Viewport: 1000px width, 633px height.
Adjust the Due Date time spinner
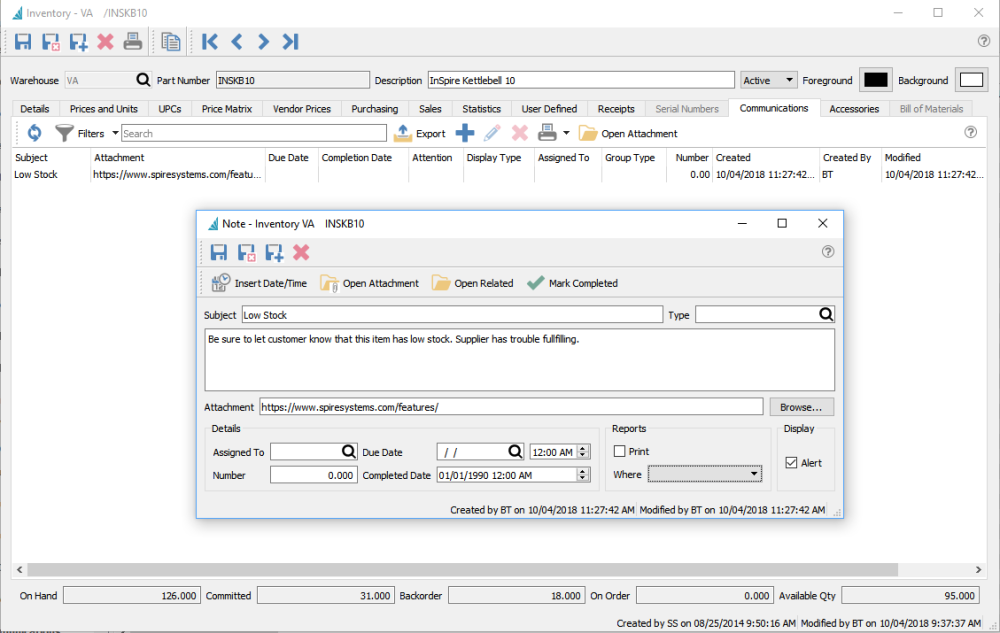[x=583, y=451]
